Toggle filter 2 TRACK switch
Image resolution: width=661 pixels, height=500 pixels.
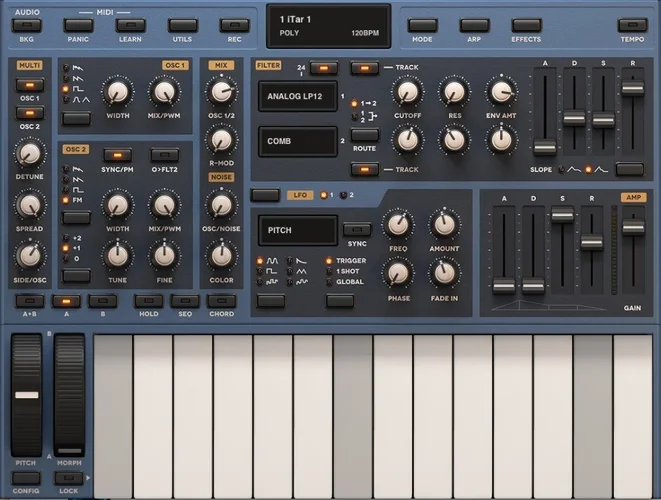(x=365, y=169)
